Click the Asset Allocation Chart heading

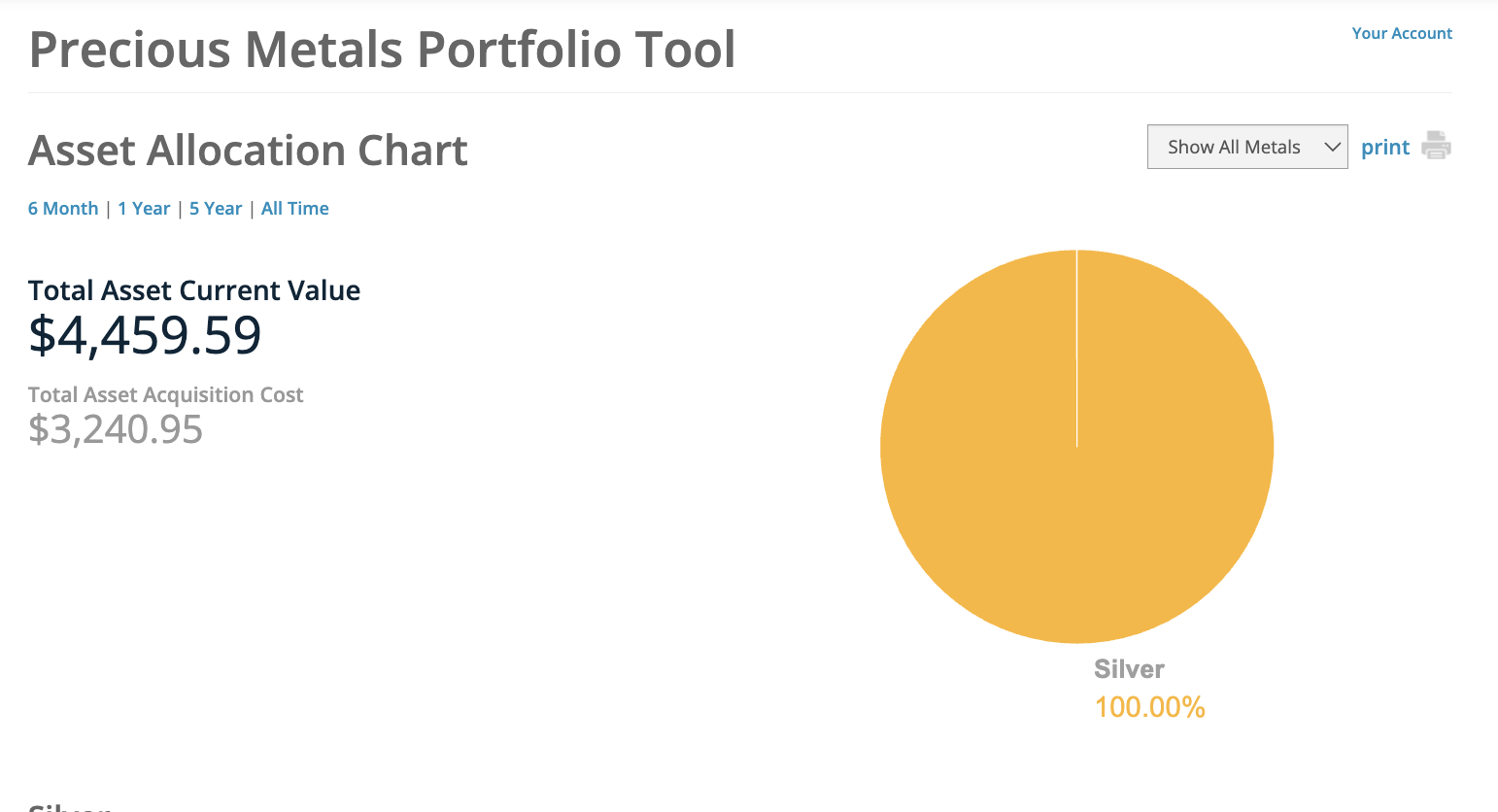click(x=248, y=151)
